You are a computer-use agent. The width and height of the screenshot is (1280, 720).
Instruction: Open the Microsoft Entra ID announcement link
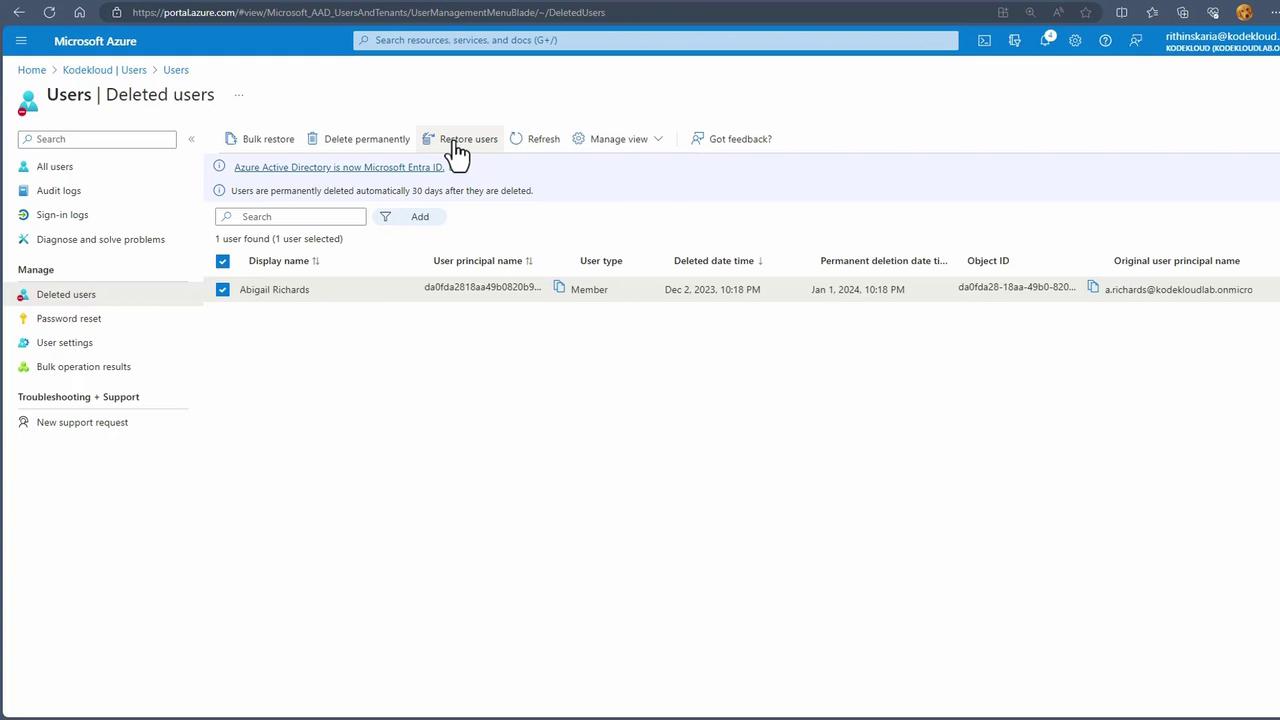[339, 167]
